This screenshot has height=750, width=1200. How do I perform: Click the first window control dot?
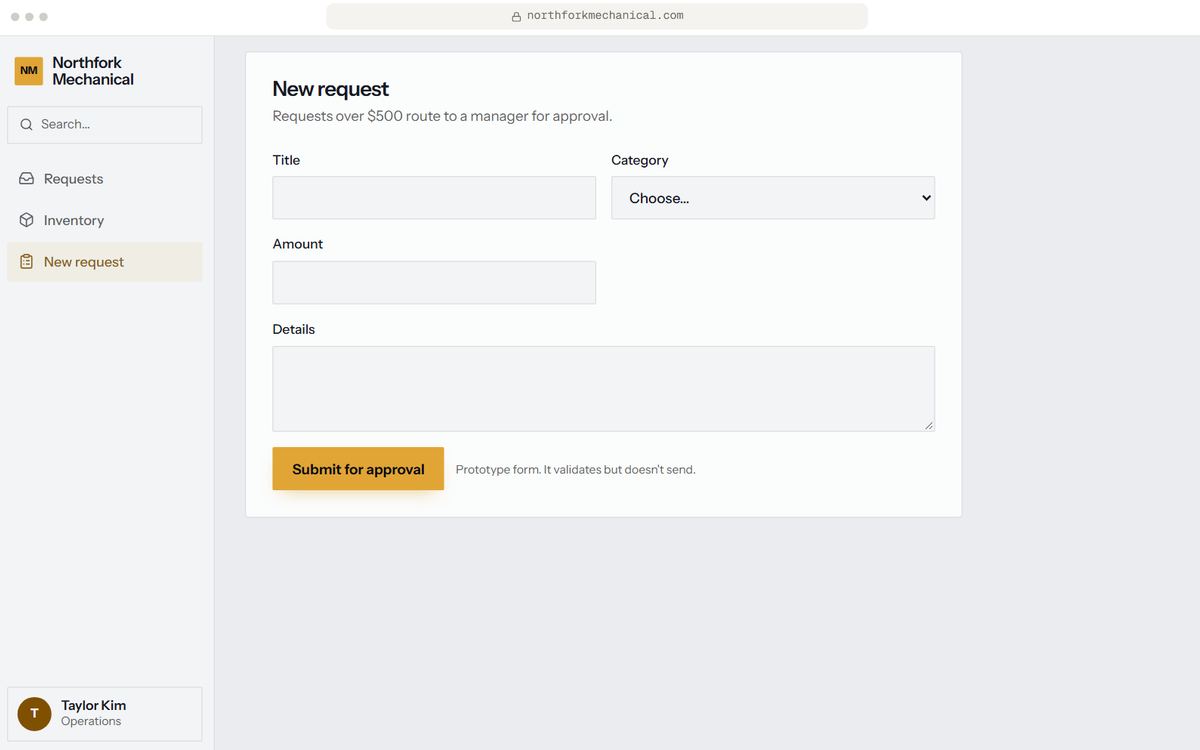15,17
